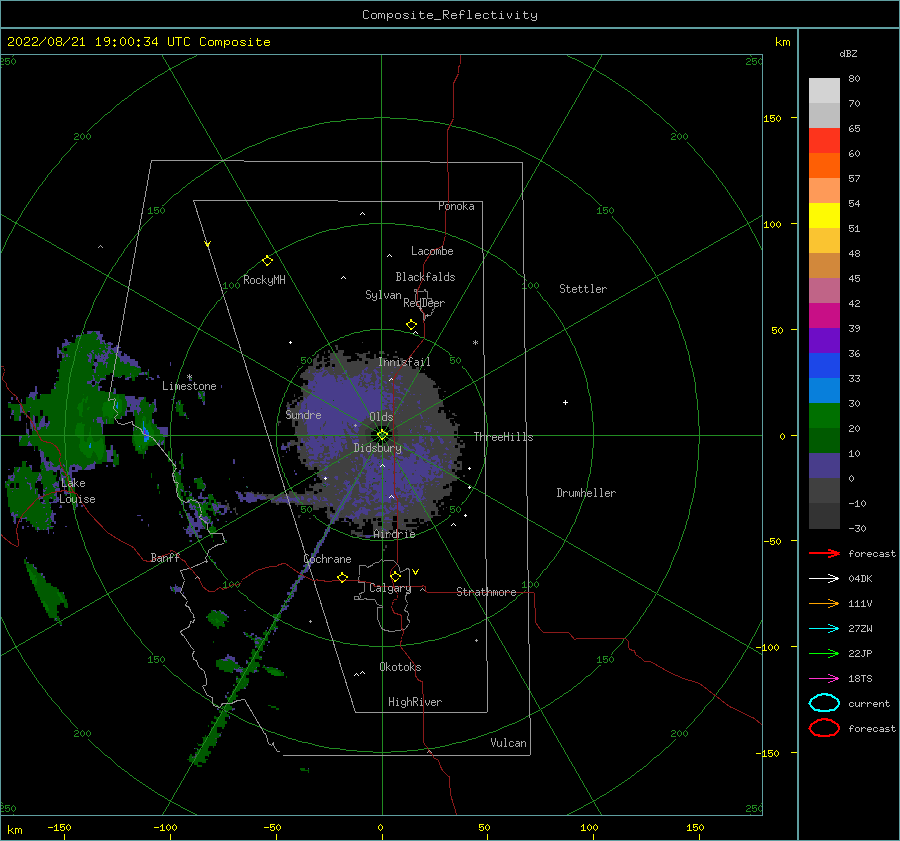Click the Calgary label

(x=390, y=588)
